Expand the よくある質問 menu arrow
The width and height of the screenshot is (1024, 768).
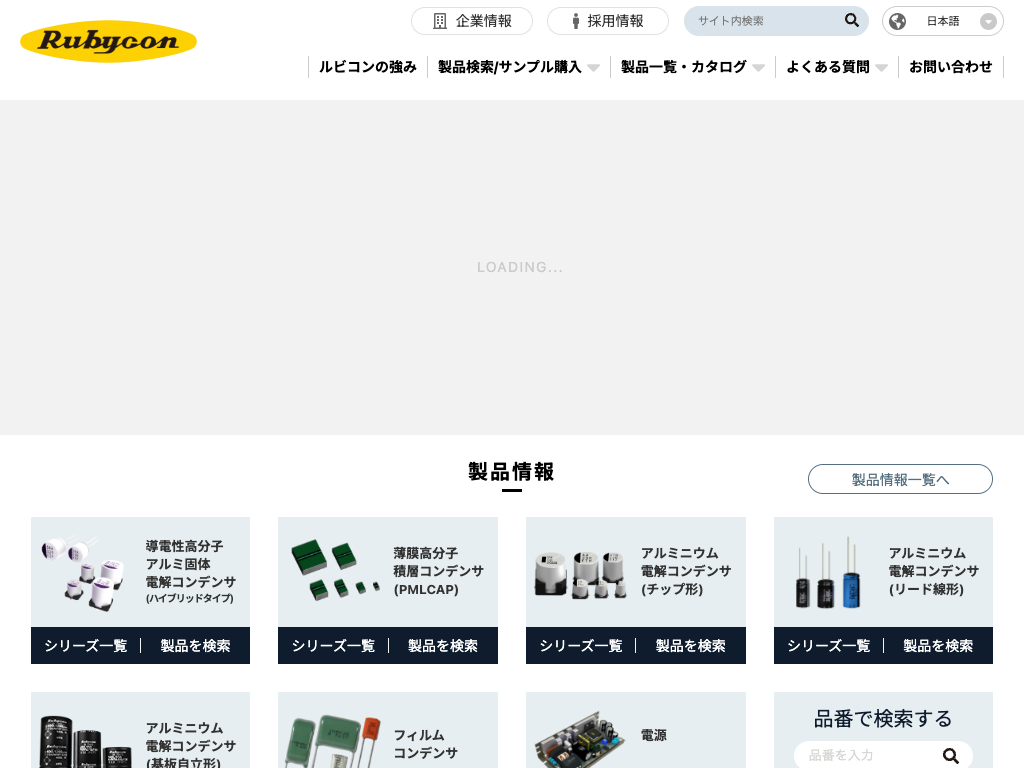pos(881,68)
